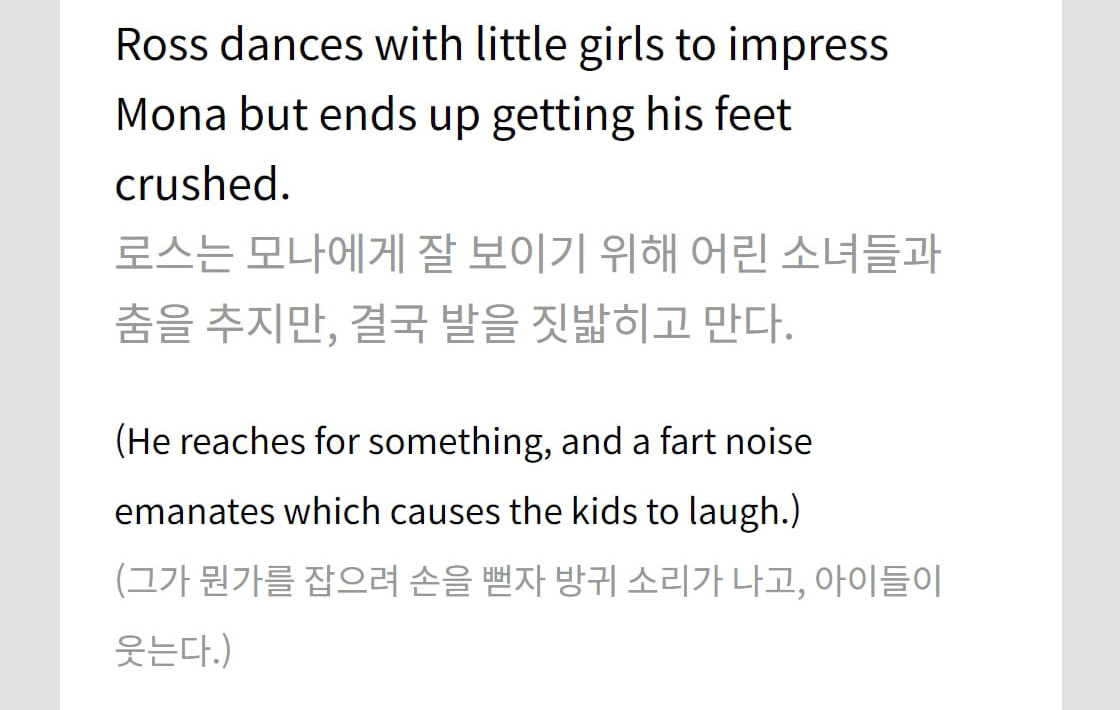Image resolution: width=1120 pixels, height=710 pixels.
Task: Click the Korean line starting "(그가 뭔가를"
Action: [x=529, y=581]
